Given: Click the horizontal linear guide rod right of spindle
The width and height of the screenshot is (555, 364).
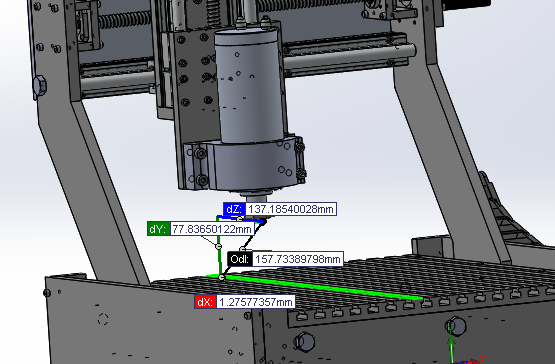Looking at the screenshot, I should click(x=349, y=57).
